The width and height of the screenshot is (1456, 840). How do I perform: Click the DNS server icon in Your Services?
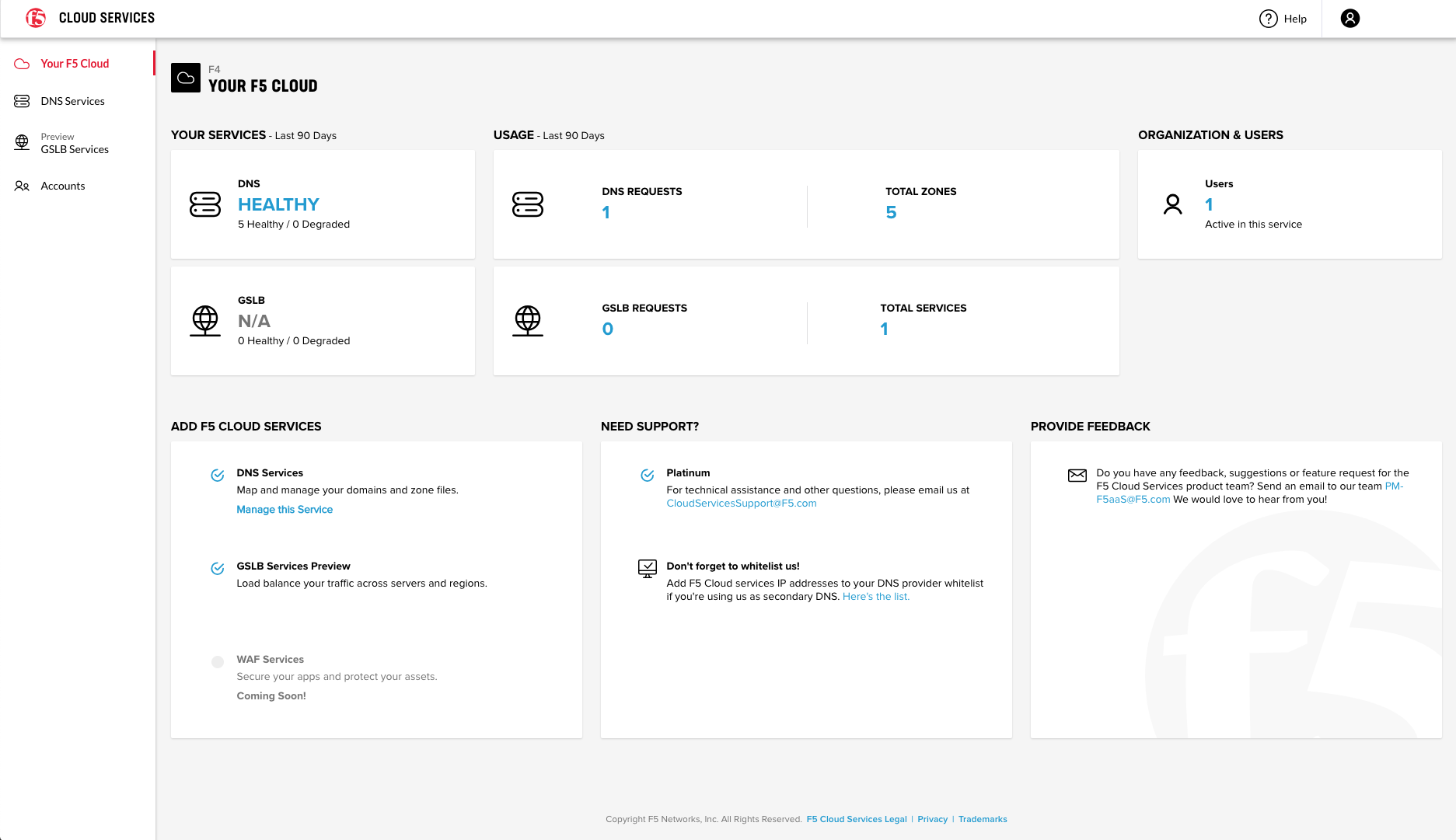(205, 204)
